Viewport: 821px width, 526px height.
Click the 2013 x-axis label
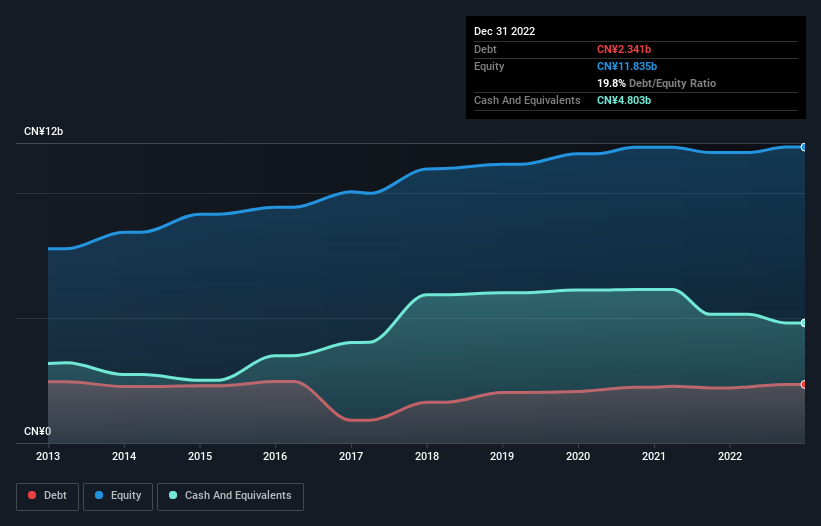pos(48,456)
